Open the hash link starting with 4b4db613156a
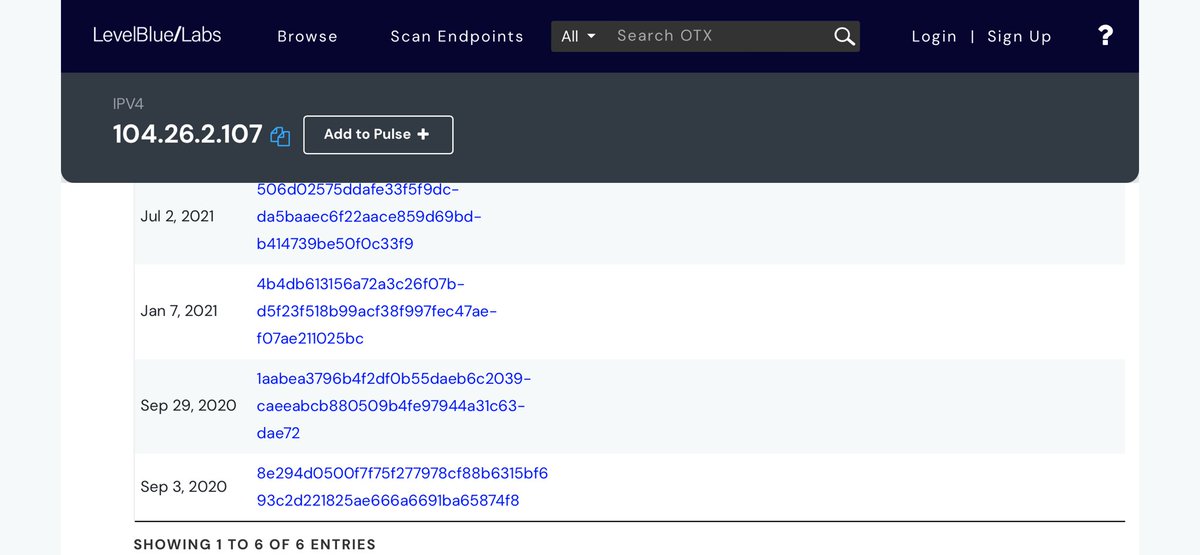This screenshot has height=555, width=1200. tap(376, 311)
